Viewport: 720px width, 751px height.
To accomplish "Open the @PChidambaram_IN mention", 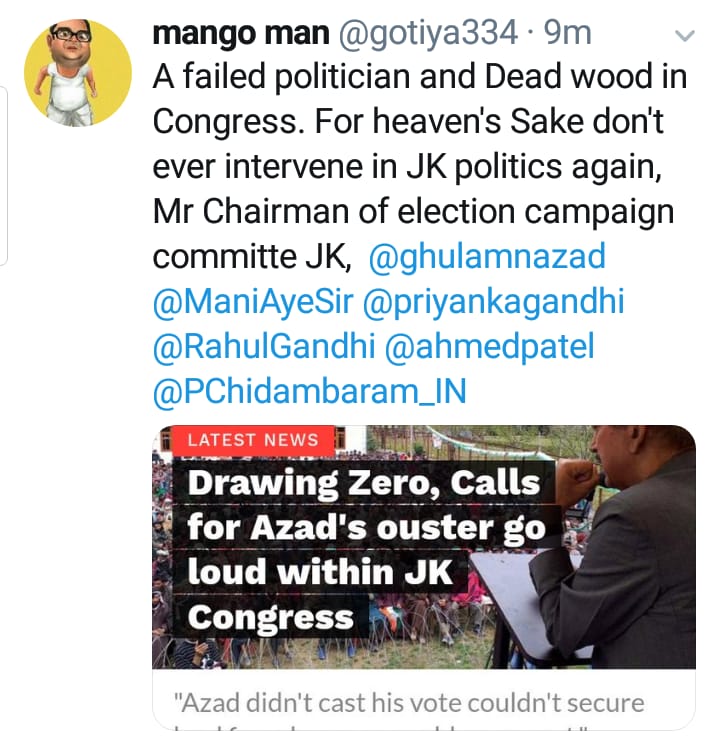I will click(x=309, y=391).
